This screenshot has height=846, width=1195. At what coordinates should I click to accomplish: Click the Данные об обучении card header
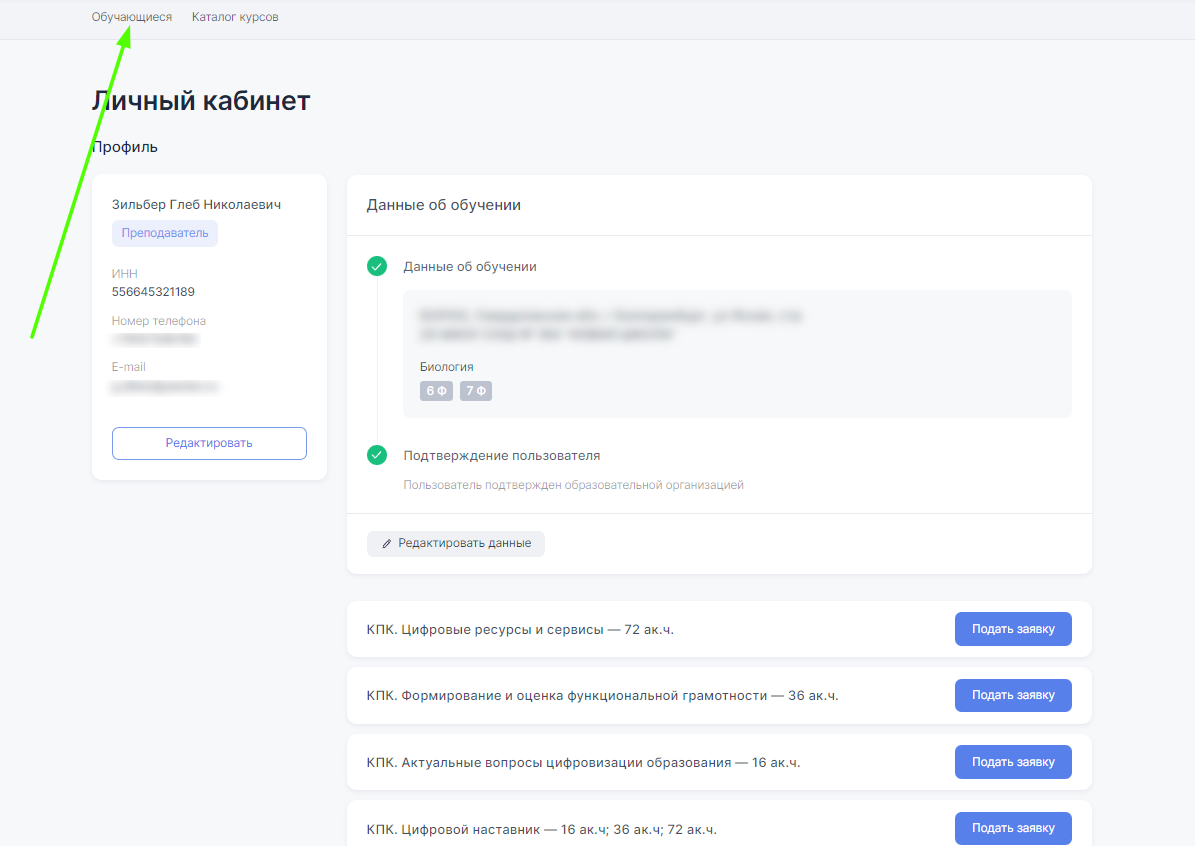[444, 205]
